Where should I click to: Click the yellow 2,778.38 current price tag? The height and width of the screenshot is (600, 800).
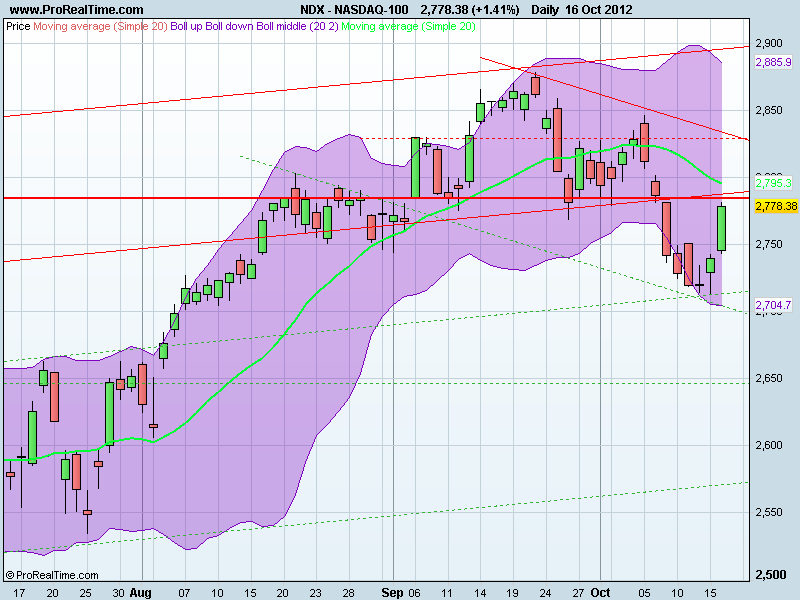(776, 206)
